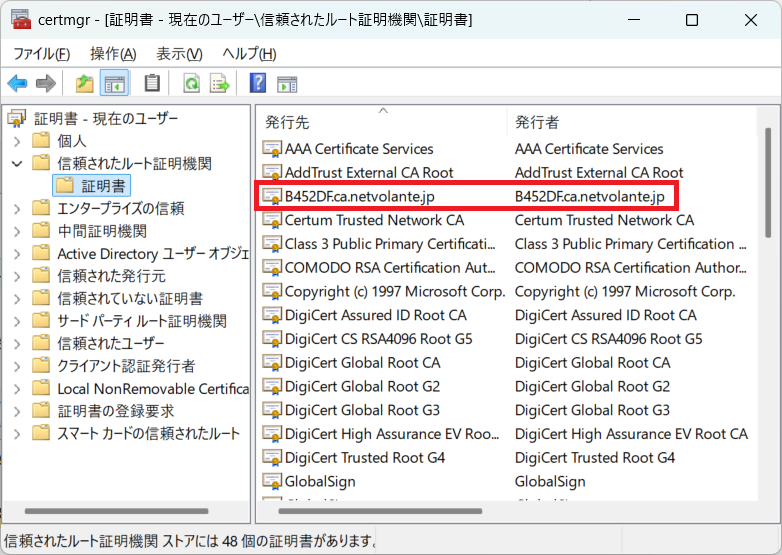Image resolution: width=782 pixels, height=555 pixels.
Task: Select DigiCert High Assurance EV Root certificate
Action: click(392, 434)
